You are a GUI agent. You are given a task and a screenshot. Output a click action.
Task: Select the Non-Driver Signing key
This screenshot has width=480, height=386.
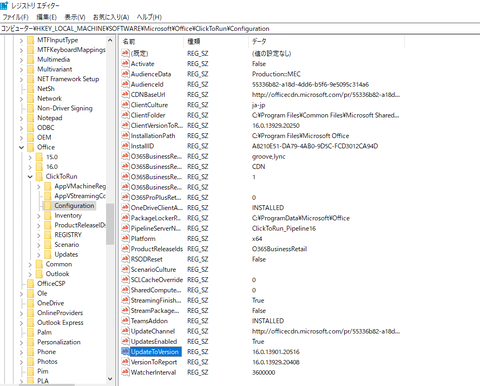(x=65, y=108)
